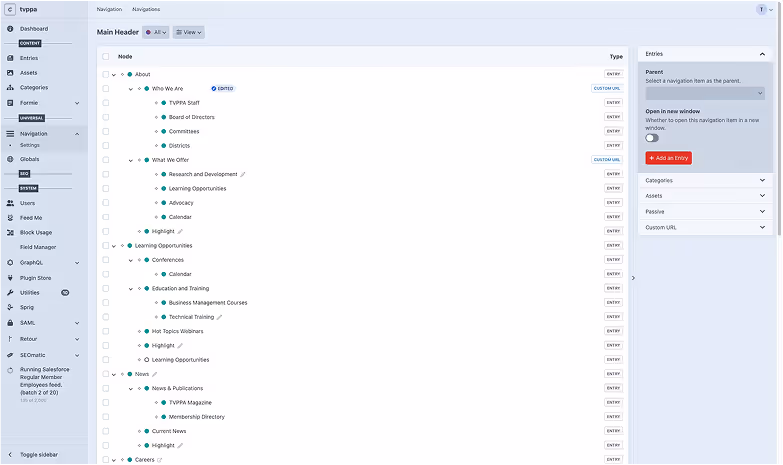Screen dimensions: 783x465
Task: Click the Entries icon in sidebar
Action: coord(10,58)
